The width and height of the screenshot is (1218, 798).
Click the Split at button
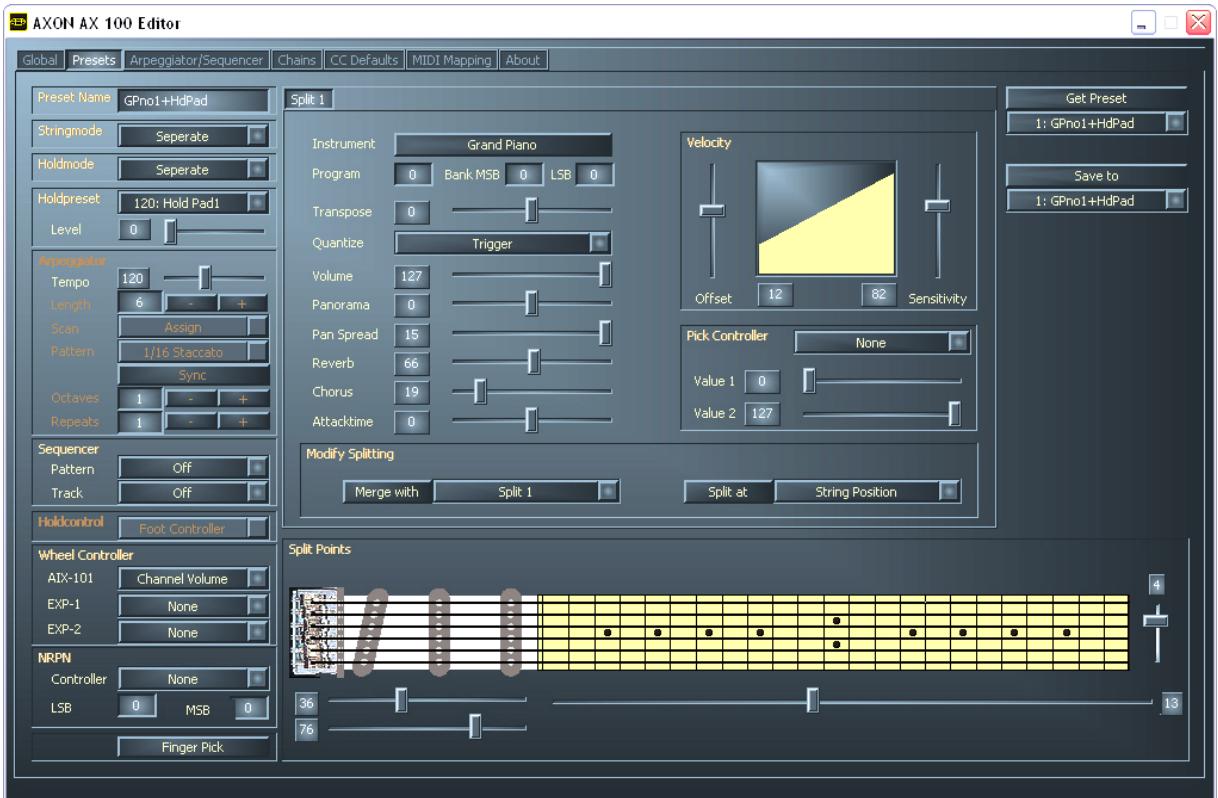click(x=728, y=491)
